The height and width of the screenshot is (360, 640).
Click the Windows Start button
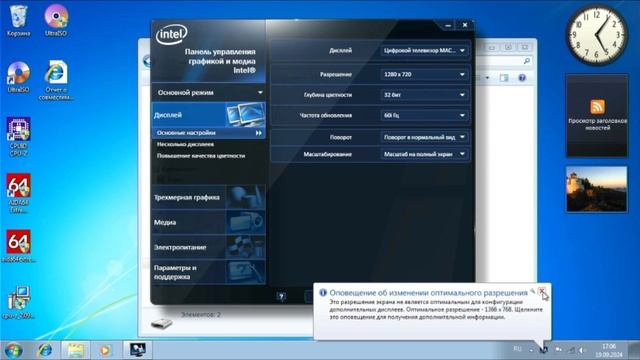coord(13,350)
